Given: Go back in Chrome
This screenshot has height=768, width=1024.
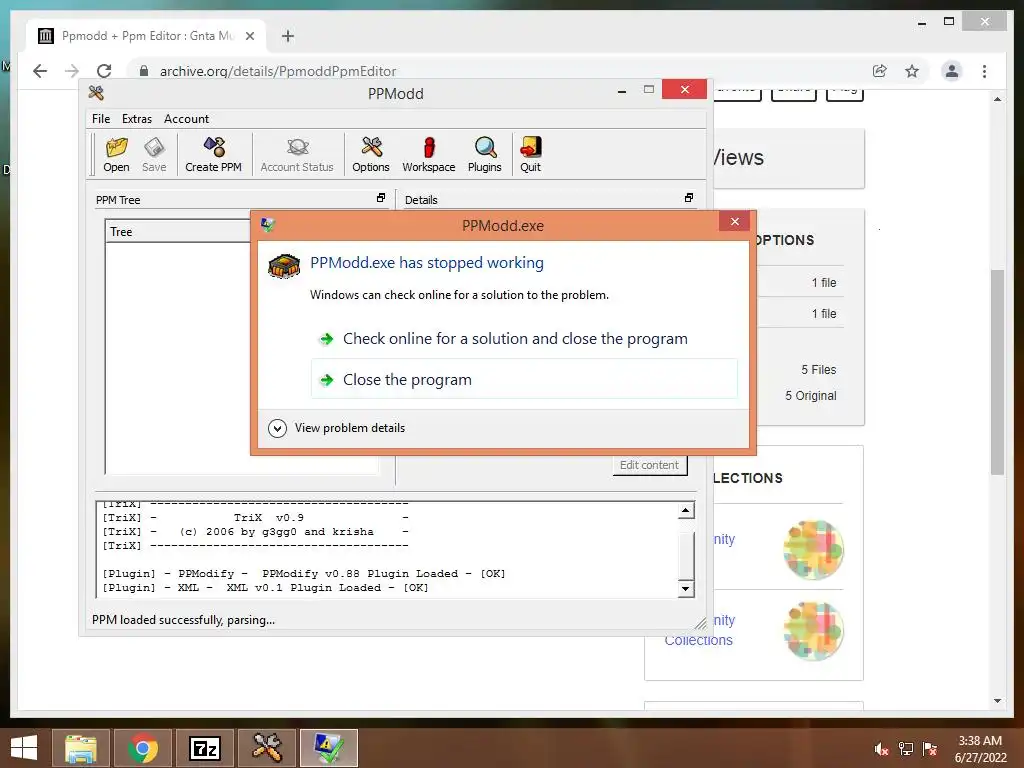Looking at the screenshot, I should click(x=40, y=71).
